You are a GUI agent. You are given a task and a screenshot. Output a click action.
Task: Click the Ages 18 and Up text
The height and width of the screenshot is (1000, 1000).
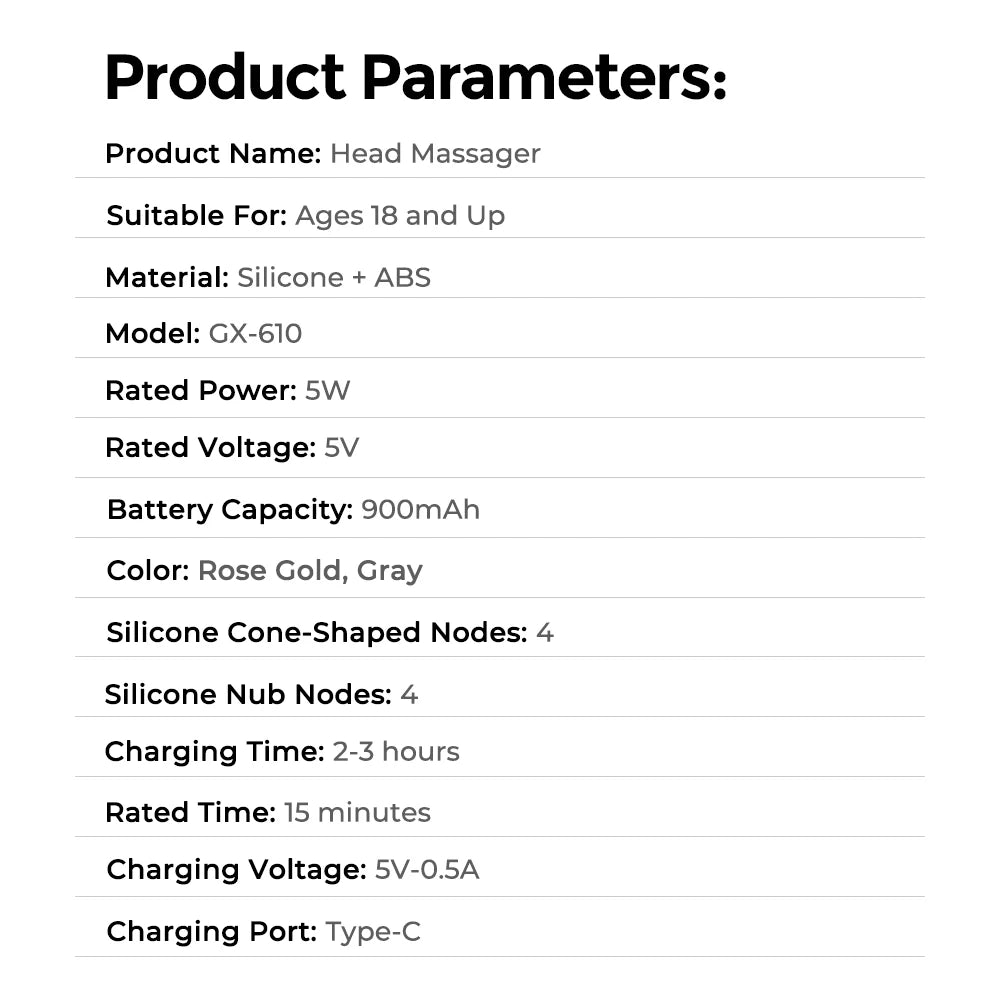click(400, 217)
